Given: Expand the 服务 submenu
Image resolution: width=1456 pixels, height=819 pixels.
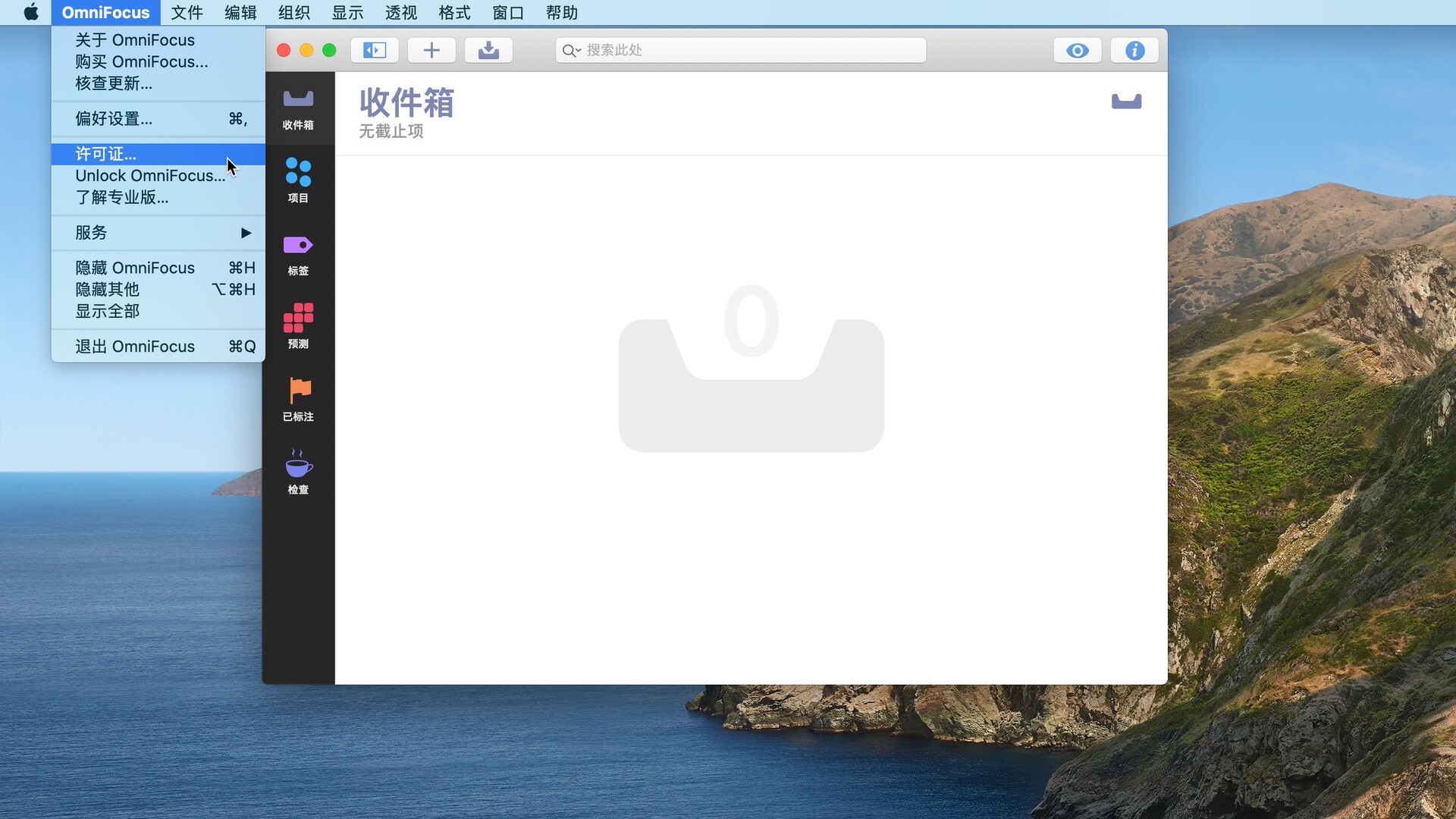Looking at the screenshot, I should 158,233.
